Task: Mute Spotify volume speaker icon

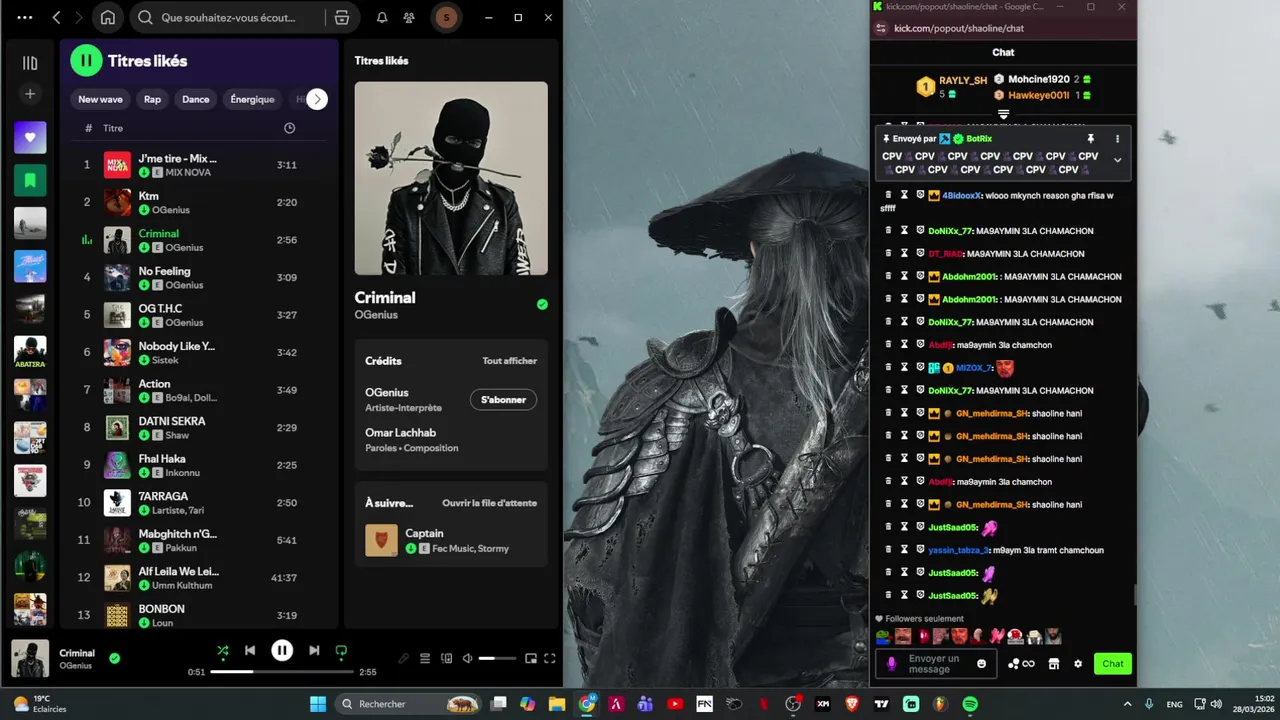Action: pos(467,659)
